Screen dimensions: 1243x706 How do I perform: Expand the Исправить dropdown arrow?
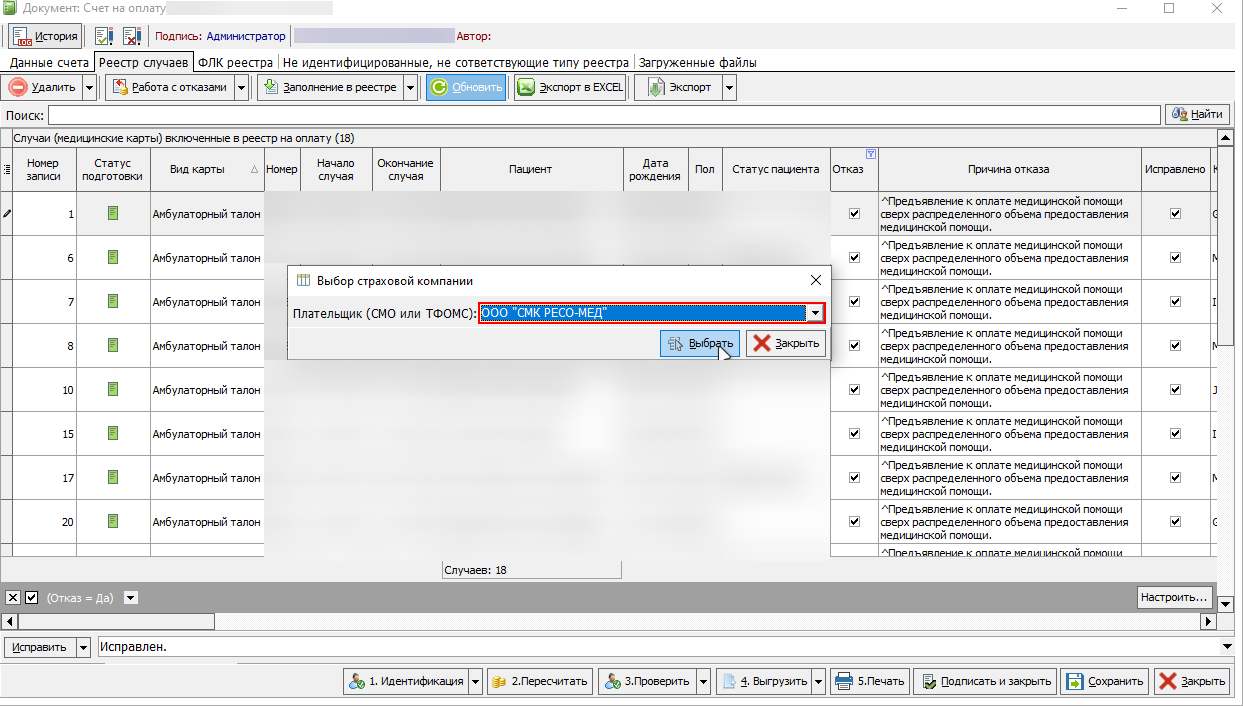point(83,647)
